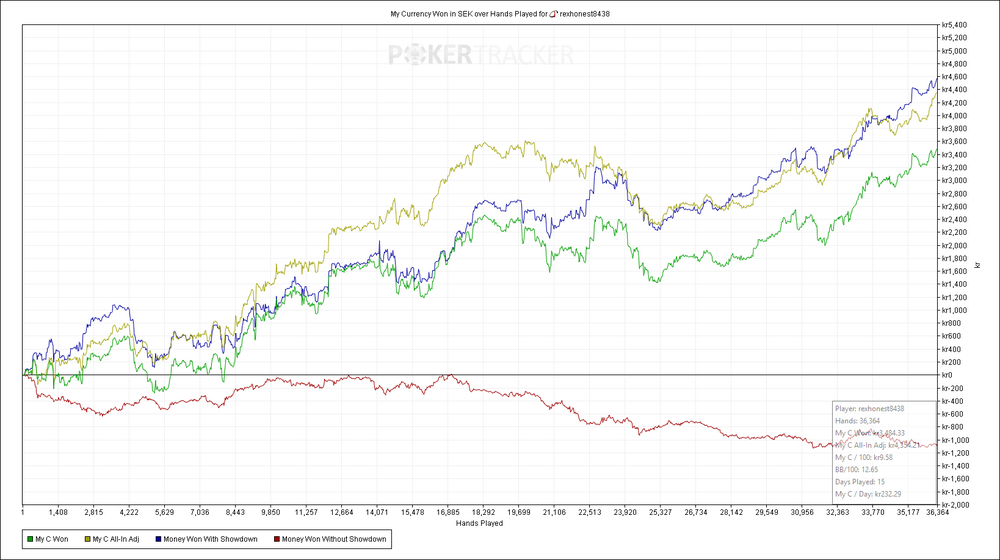
Task: Click the kr0 value on the currency axis
Action: 947,375
